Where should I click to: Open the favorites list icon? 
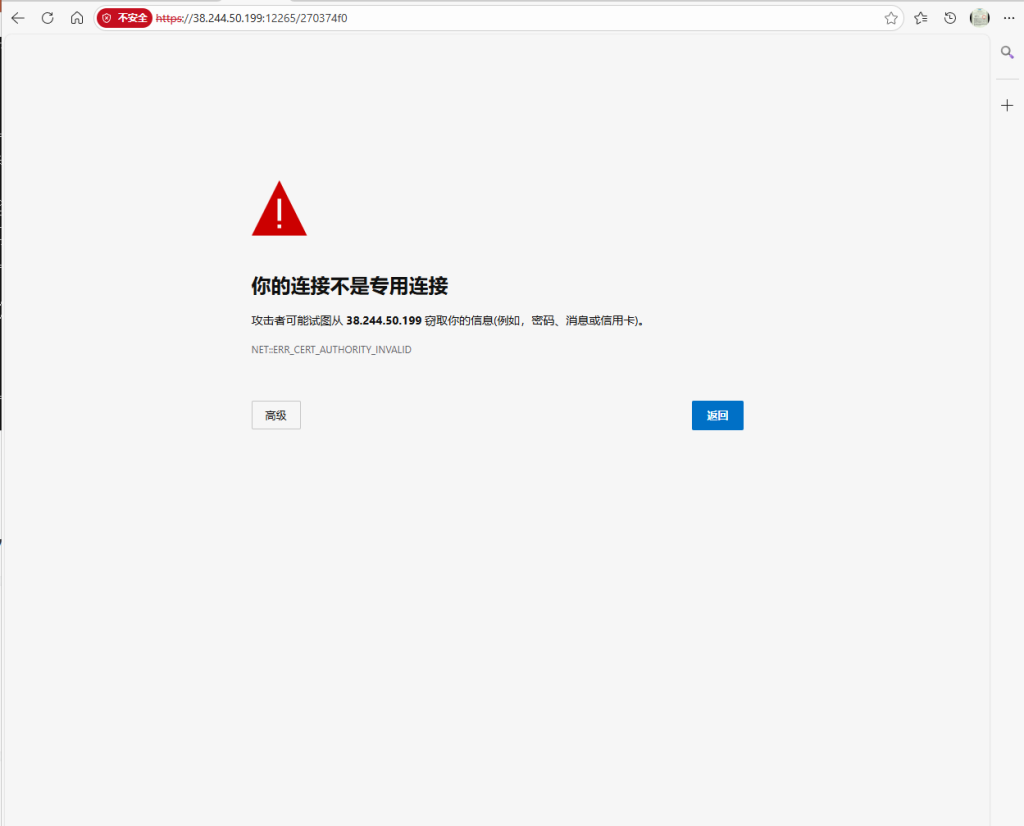(921, 18)
